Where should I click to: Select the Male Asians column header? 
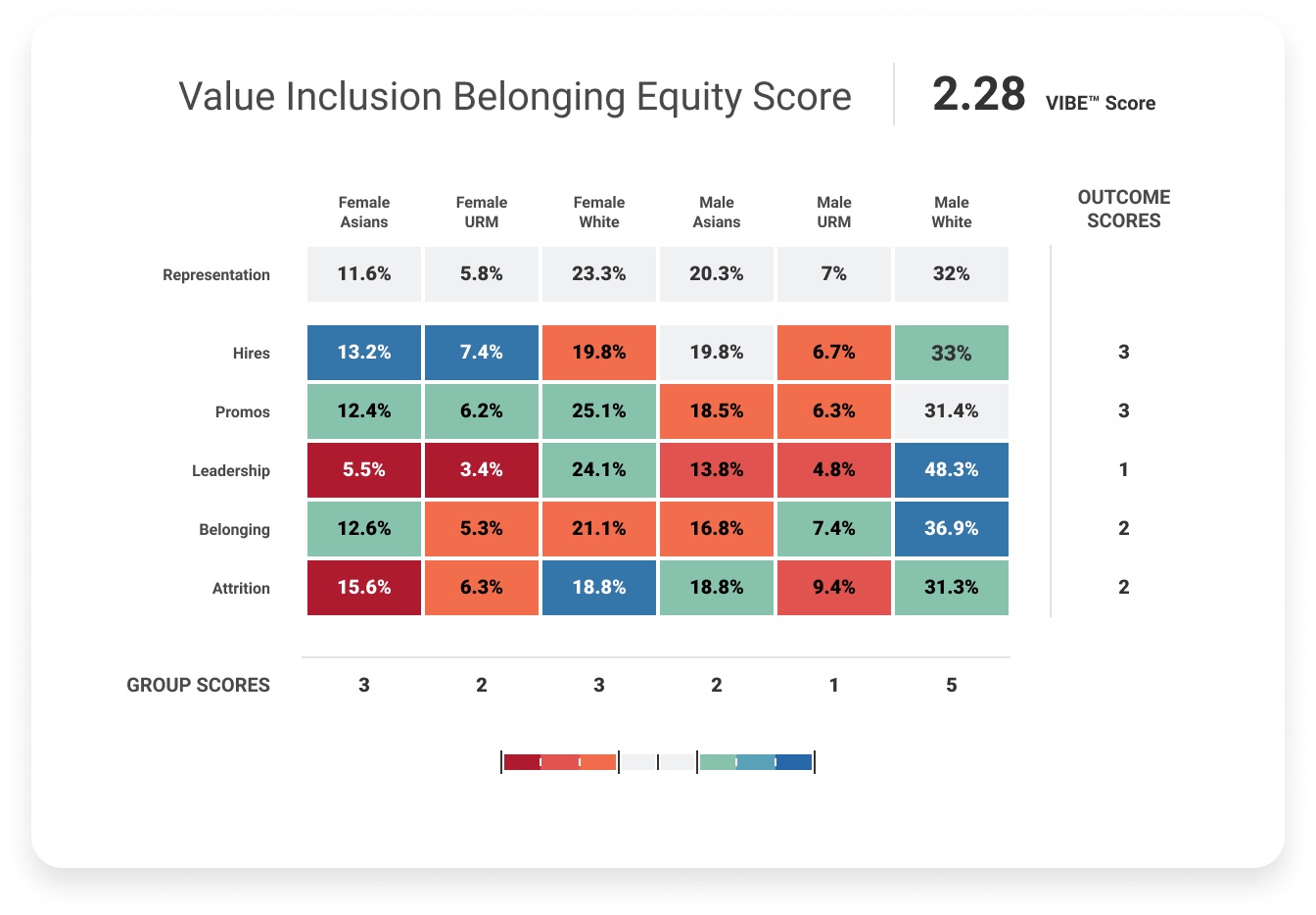(717, 213)
